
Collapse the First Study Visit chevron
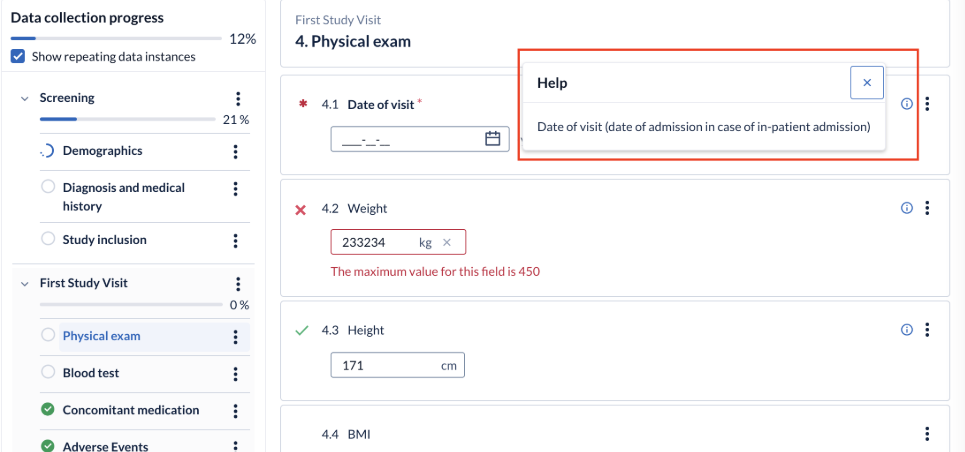pos(25,284)
